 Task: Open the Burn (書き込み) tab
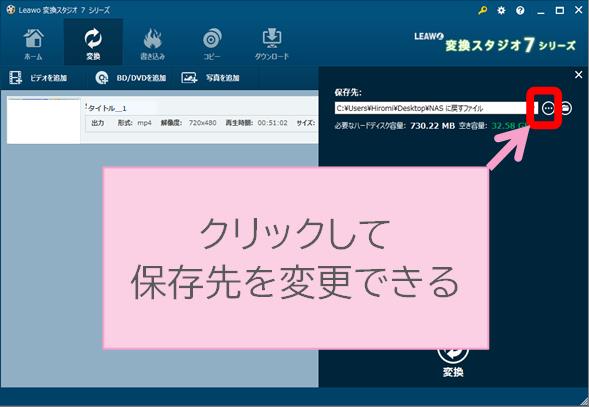point(153,44)
